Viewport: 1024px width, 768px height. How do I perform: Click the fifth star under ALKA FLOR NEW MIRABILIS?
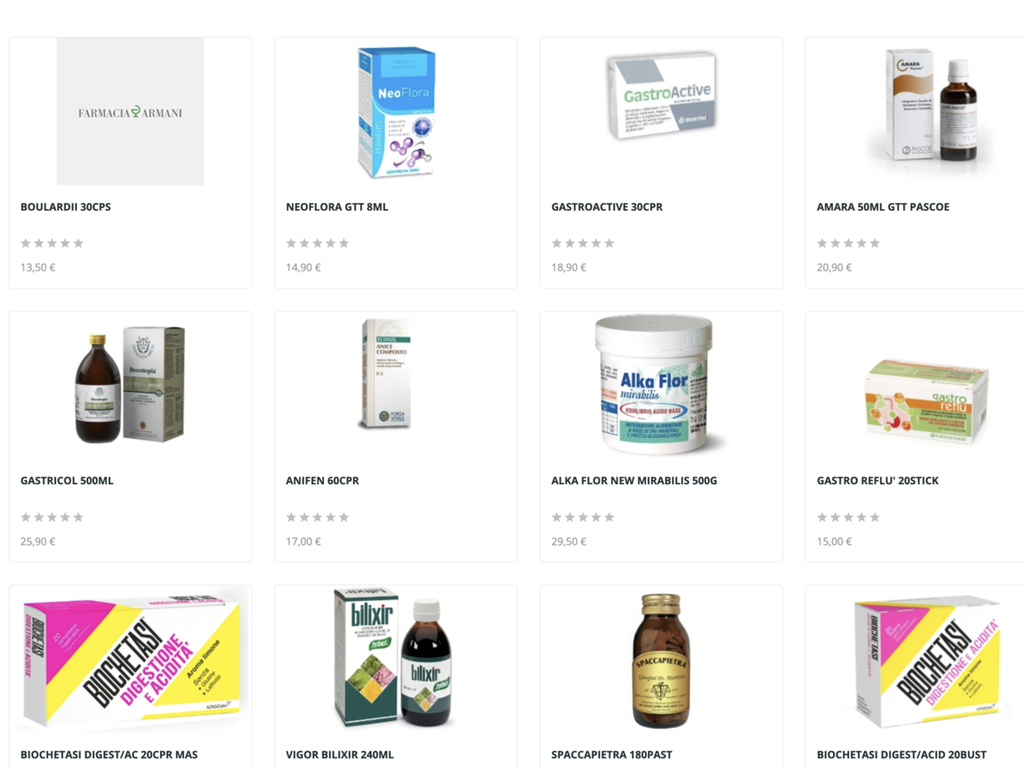click(x=609, y=517)
